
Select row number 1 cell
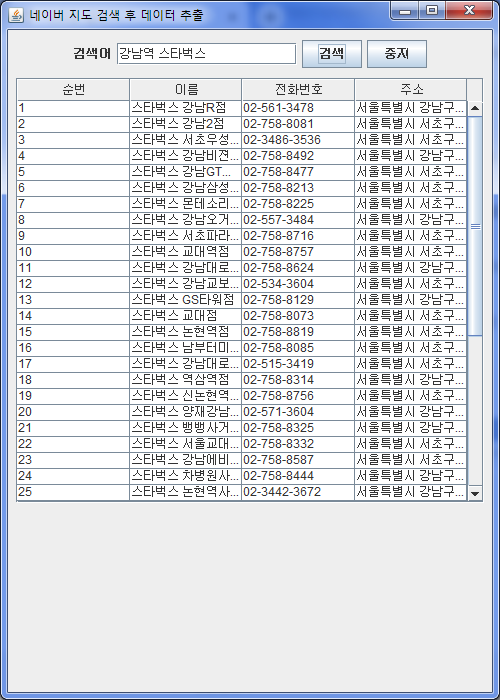coord(73,108)
